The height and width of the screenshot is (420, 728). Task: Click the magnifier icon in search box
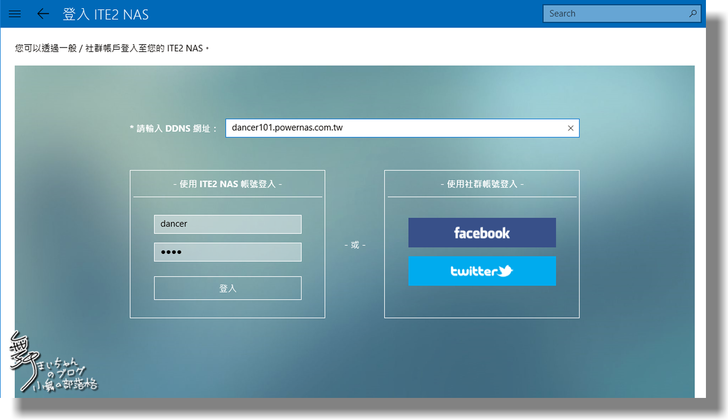[x=693, y=13]
